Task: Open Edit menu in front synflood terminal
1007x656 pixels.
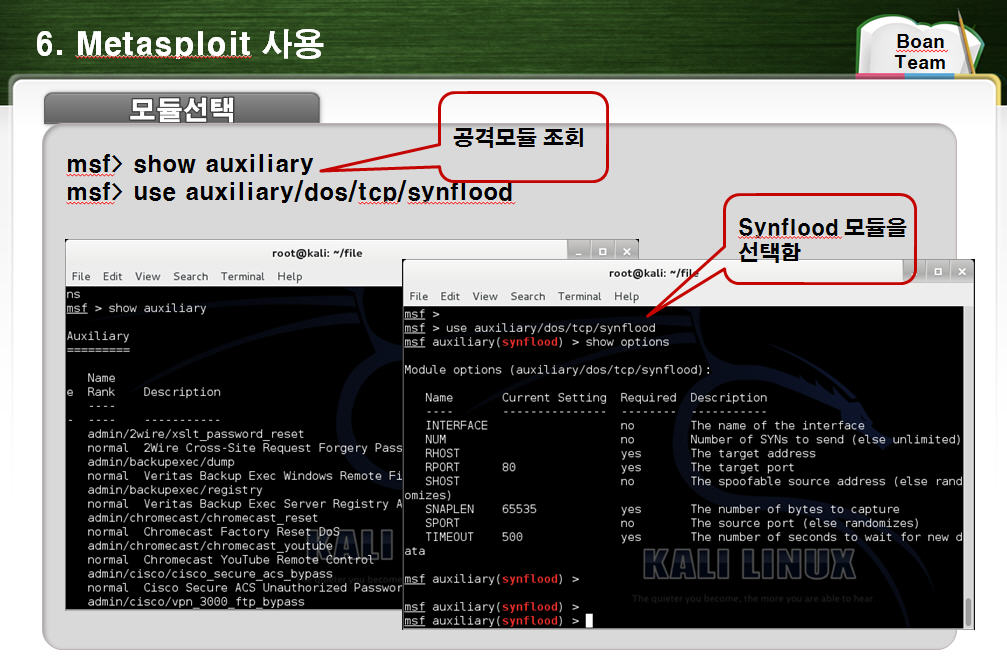Action: click(x=450, y=296)
